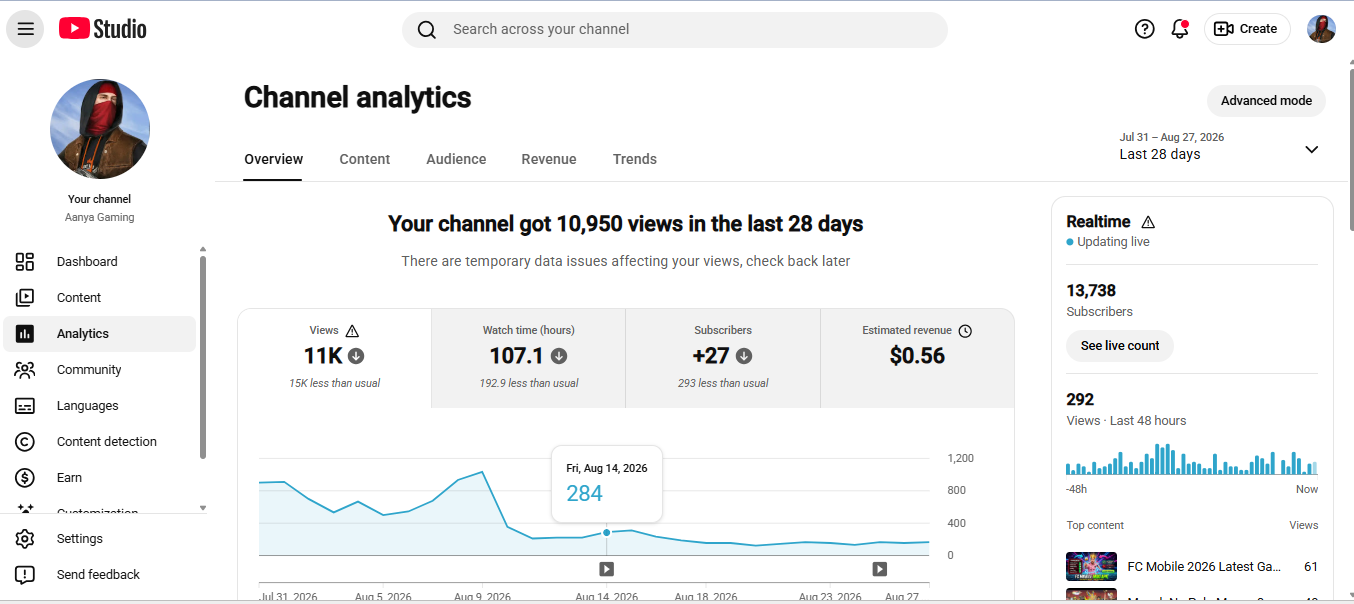
Task: Switch to the Audience tab
Action: pyautogui.click(x=456, y=159)
